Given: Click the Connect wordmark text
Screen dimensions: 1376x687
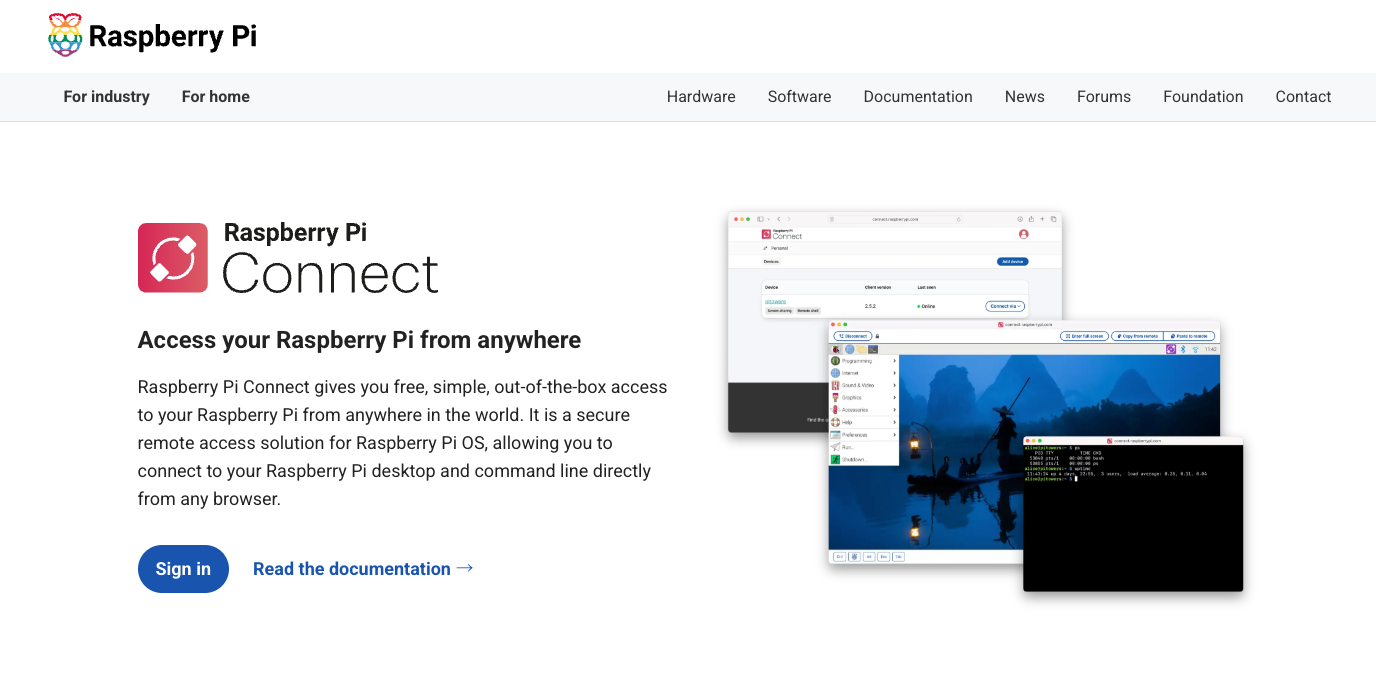Looking at the screenshot, I should (330, 273).
